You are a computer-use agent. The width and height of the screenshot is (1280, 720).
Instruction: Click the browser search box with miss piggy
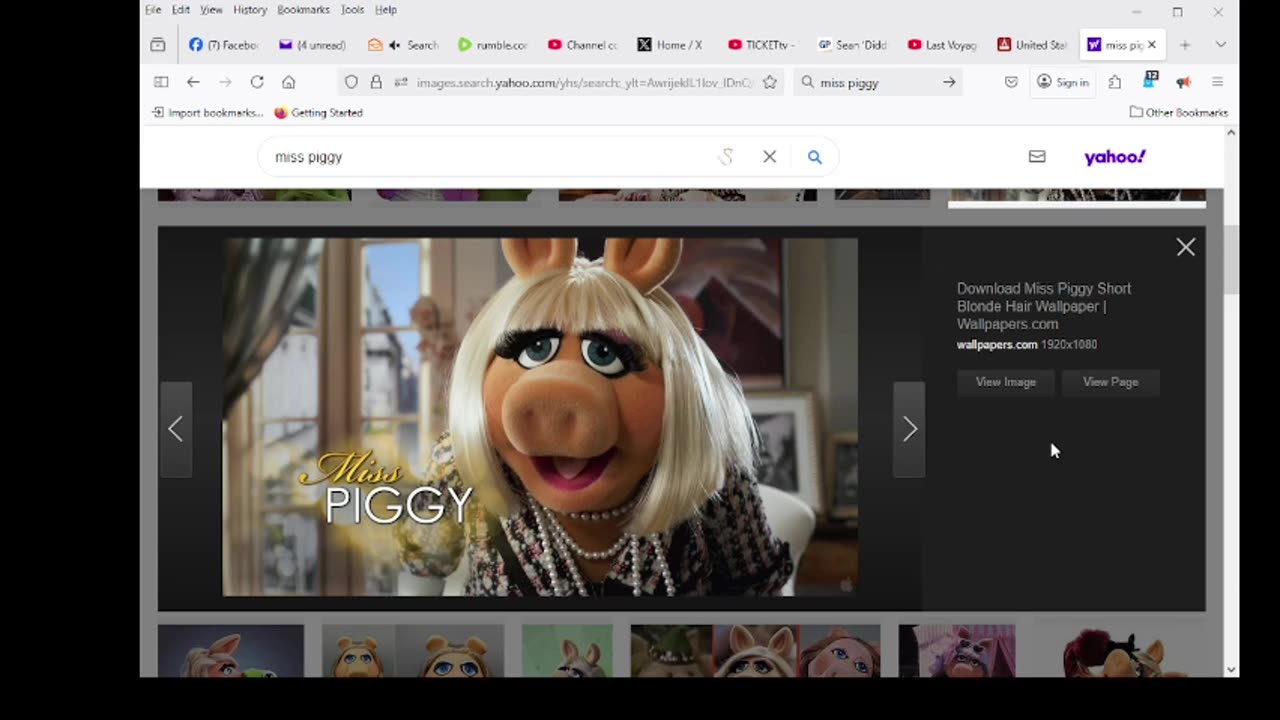pos(877,83)
